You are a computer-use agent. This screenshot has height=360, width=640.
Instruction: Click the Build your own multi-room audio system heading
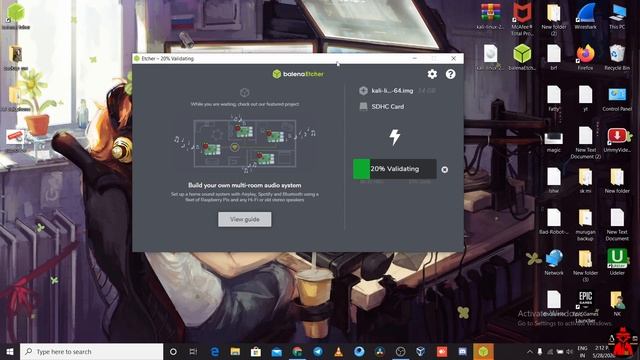click(244, 185)
